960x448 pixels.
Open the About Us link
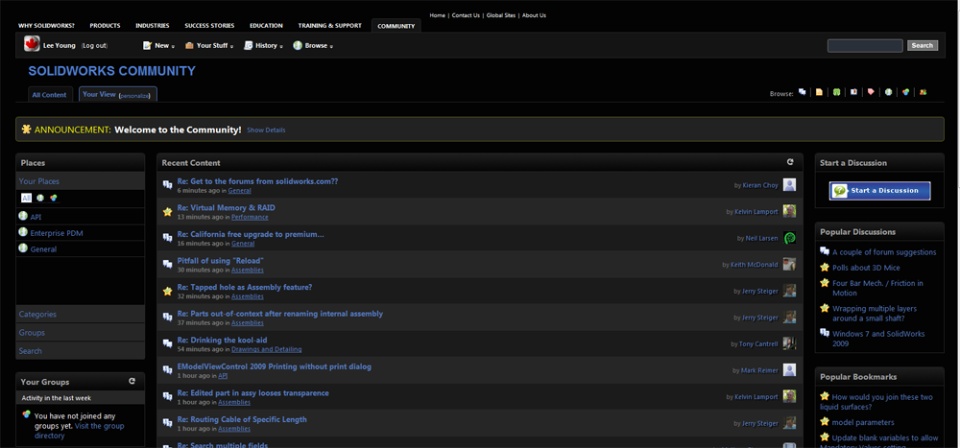[534, 15]
